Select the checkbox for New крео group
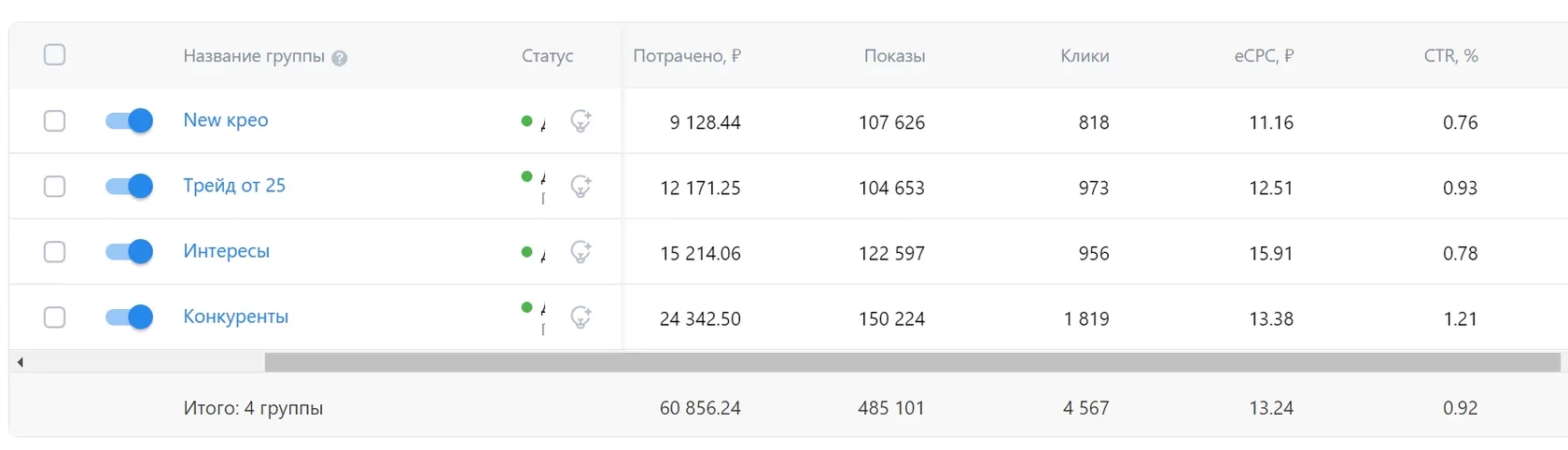This screenshot has height=450, width=1568. click(55, 121)
